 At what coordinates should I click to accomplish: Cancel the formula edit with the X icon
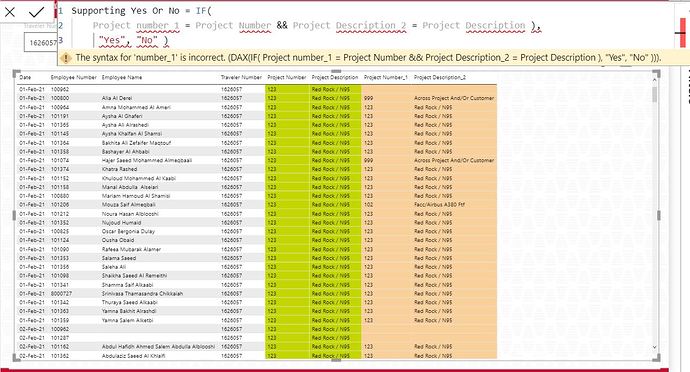10,12
